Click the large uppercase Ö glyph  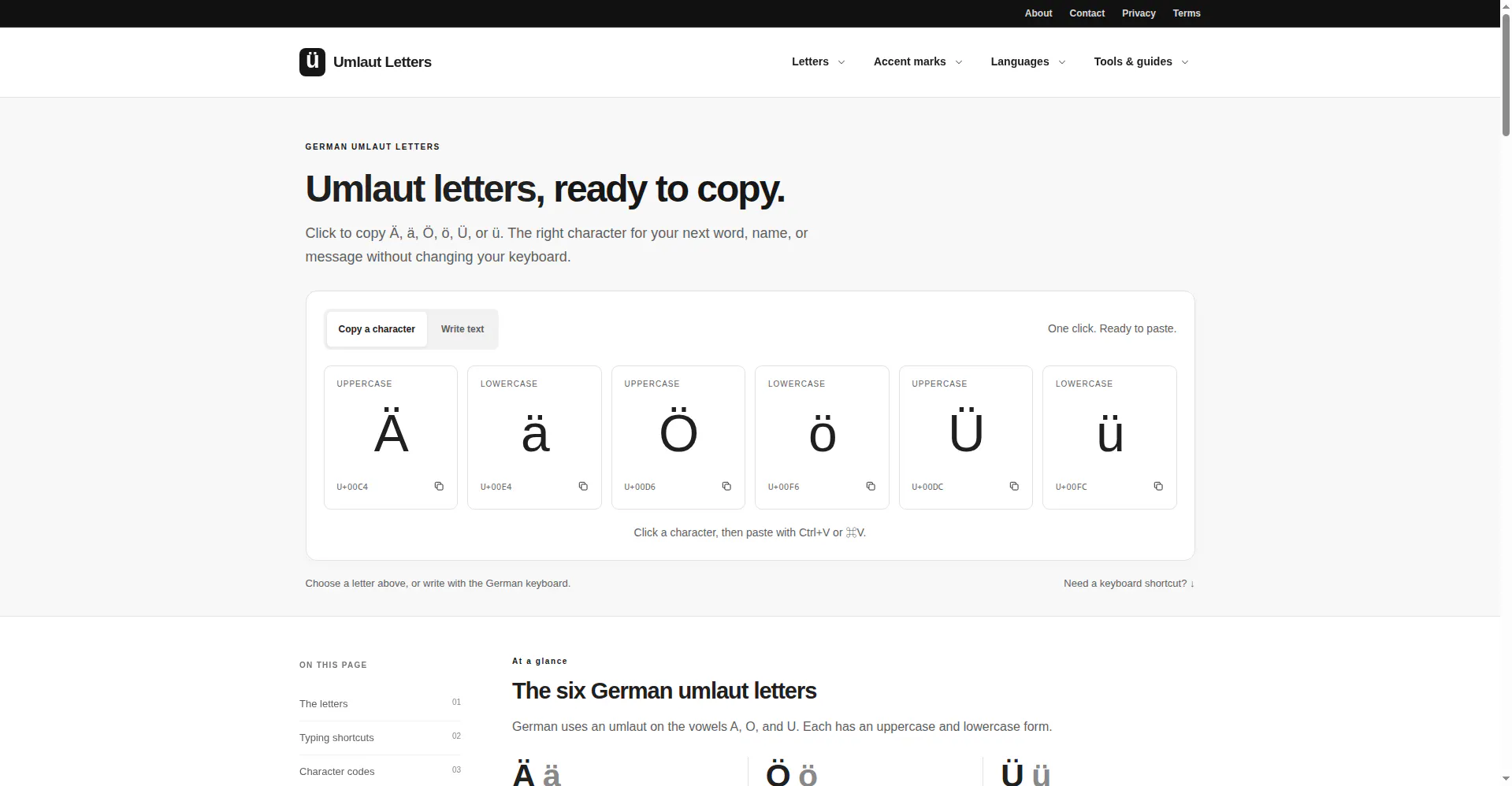[x=678, y=432]
